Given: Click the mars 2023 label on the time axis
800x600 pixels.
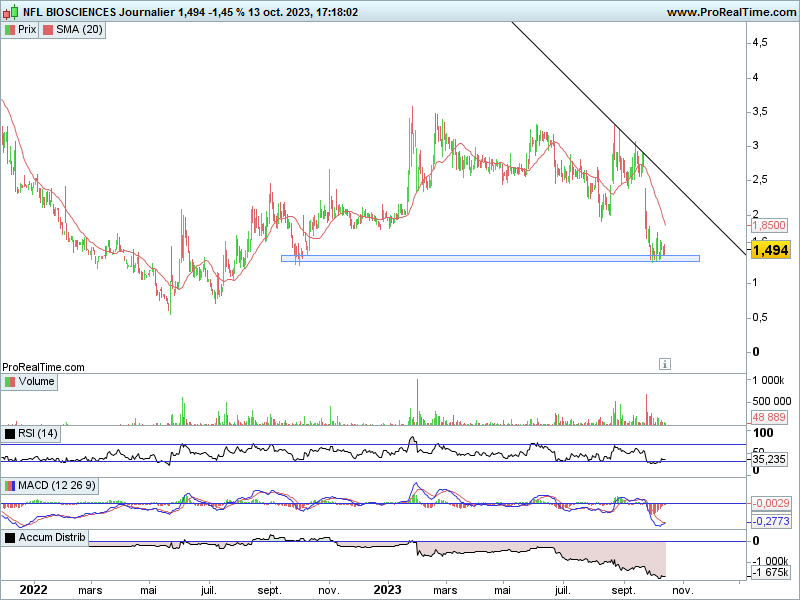Looking at the screenshot, I should 445,591.
